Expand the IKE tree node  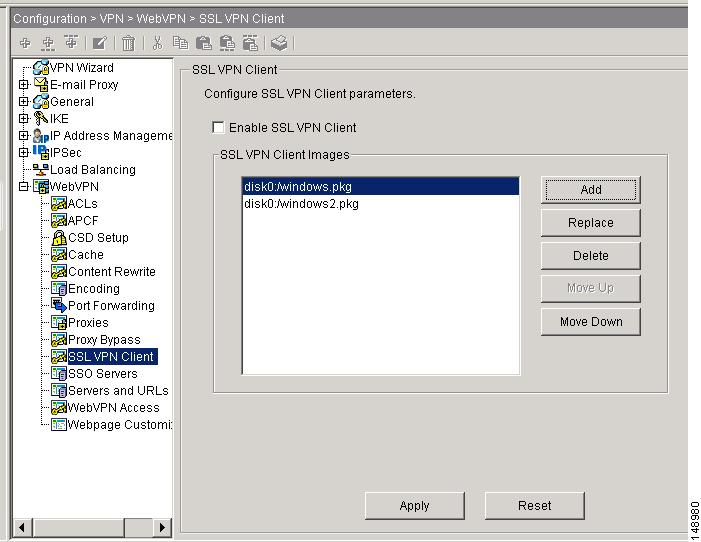23,119
